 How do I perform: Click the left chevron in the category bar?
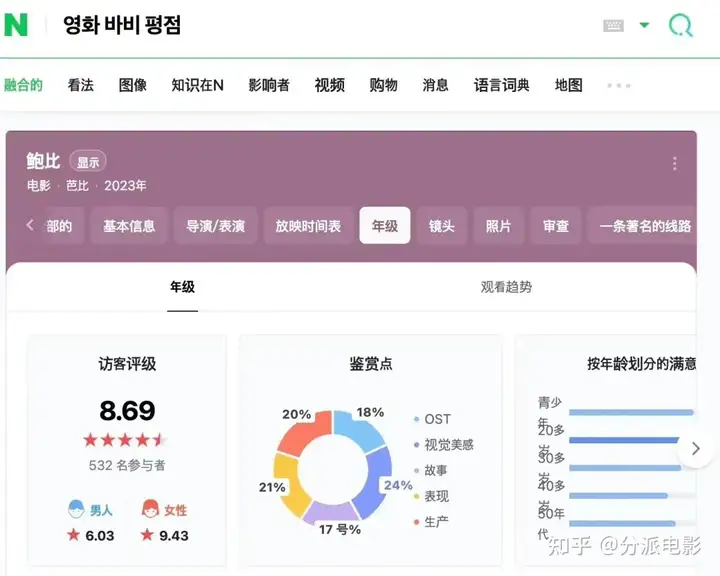point(30,225)
